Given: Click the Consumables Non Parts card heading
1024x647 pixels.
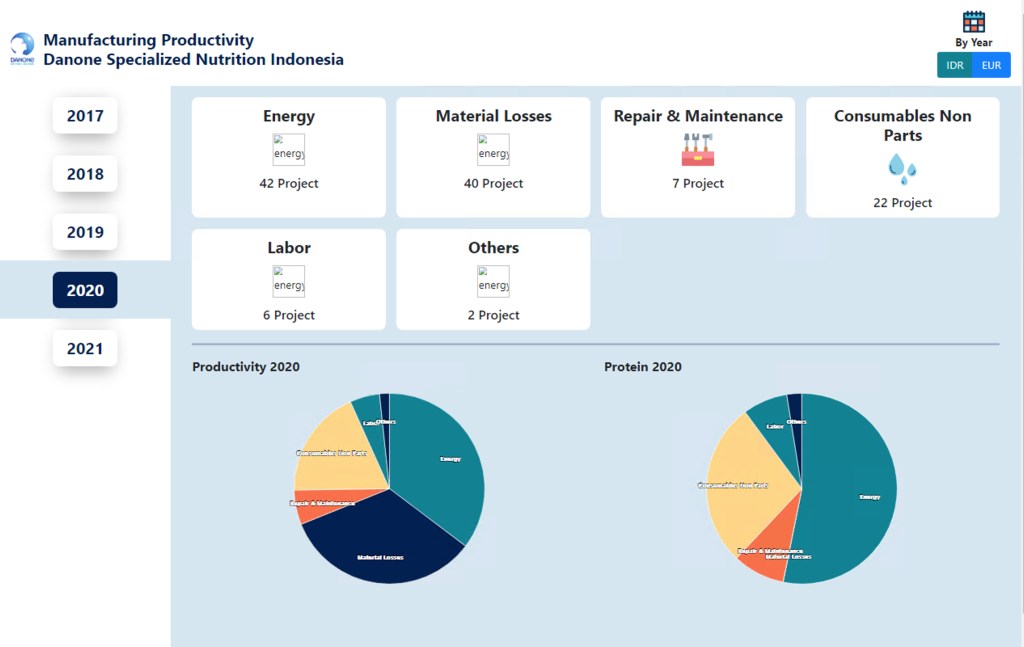Looking at the screenshot, I should pos(903,125).
